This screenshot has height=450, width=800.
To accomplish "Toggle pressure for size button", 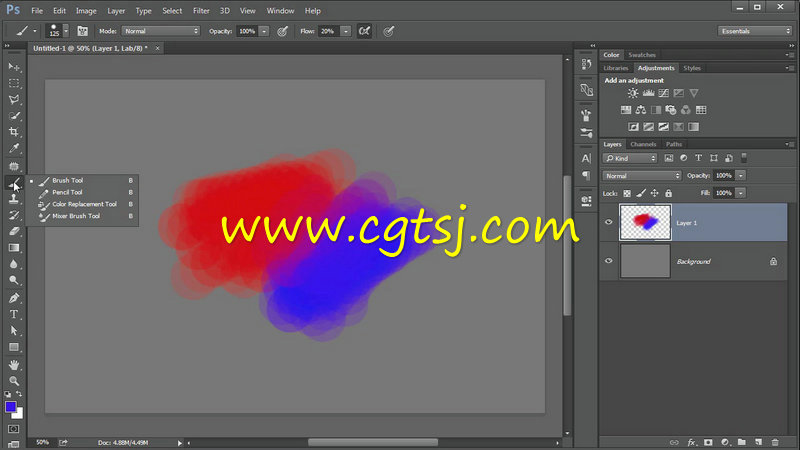I will pos(388,31).
